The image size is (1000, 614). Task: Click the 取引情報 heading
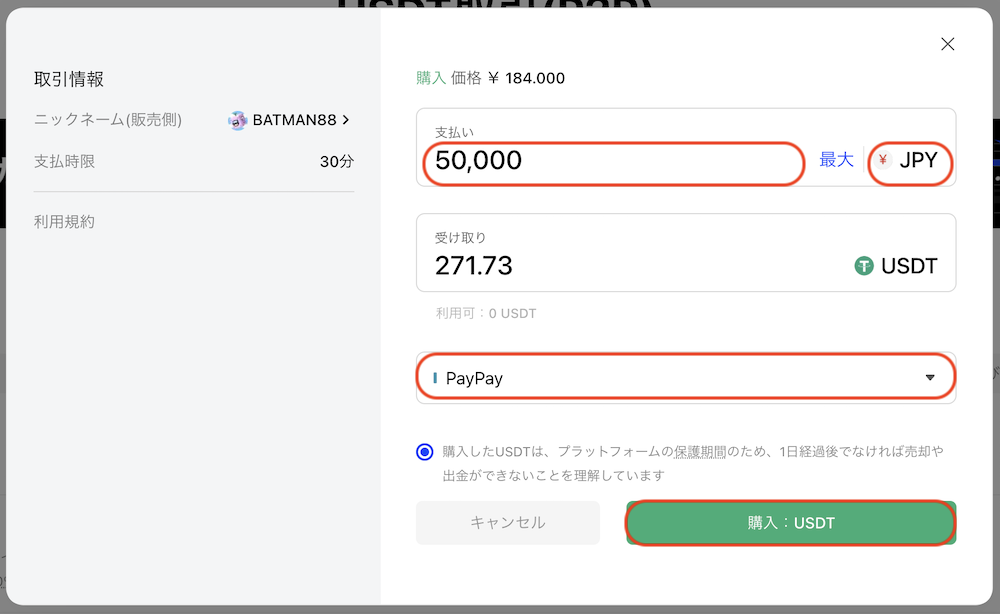pos(69,79)
